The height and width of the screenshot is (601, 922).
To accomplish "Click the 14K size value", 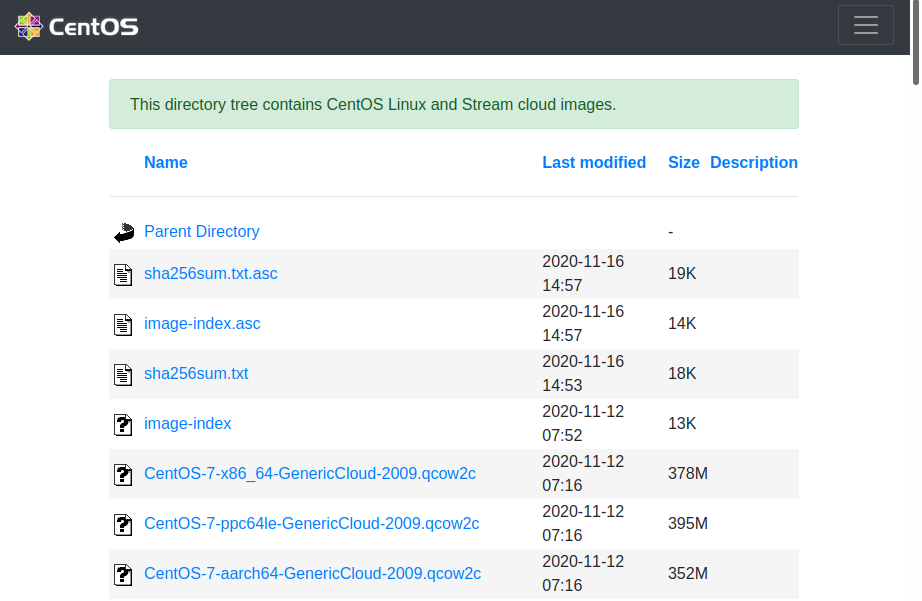I will (682, 323).
